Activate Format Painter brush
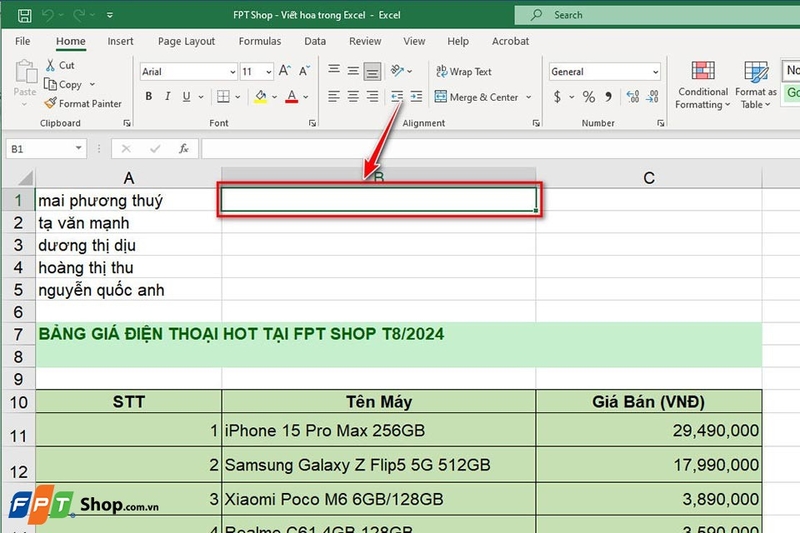 tap(83, 104)
